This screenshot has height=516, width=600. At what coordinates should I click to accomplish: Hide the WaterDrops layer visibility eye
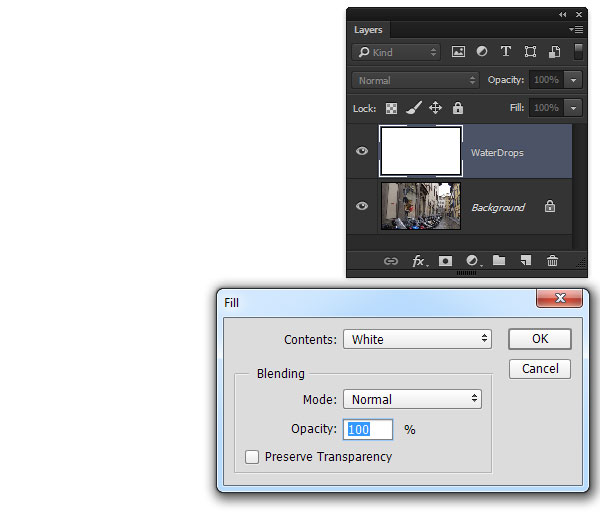362,152
